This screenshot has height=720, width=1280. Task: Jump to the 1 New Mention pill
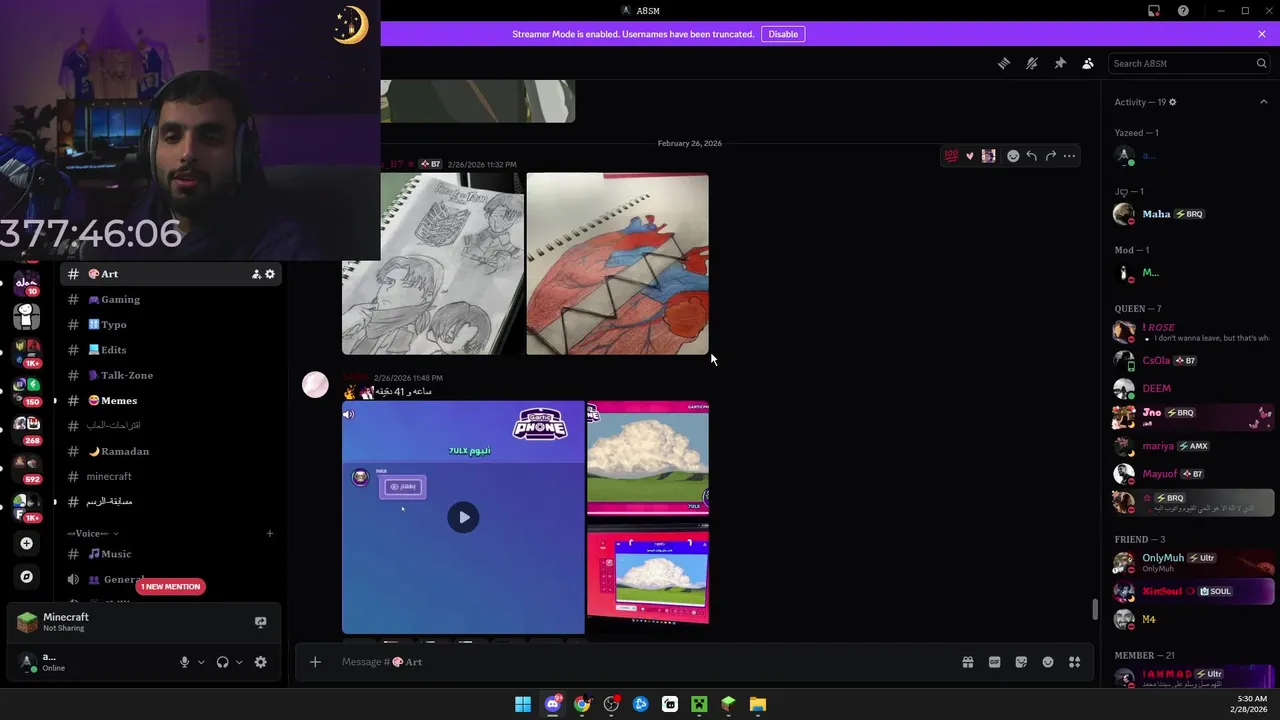click(170, 586)
